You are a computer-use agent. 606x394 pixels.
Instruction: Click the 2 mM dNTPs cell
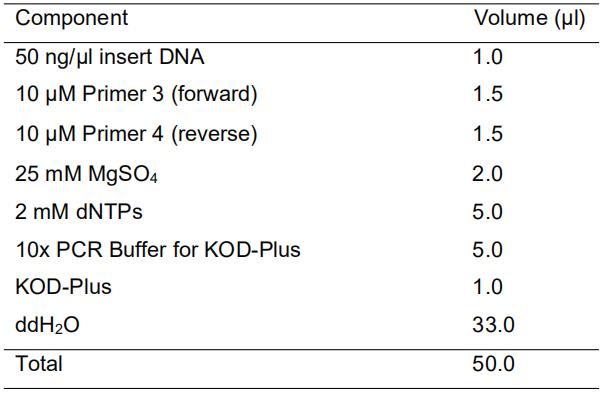(79, 211)
